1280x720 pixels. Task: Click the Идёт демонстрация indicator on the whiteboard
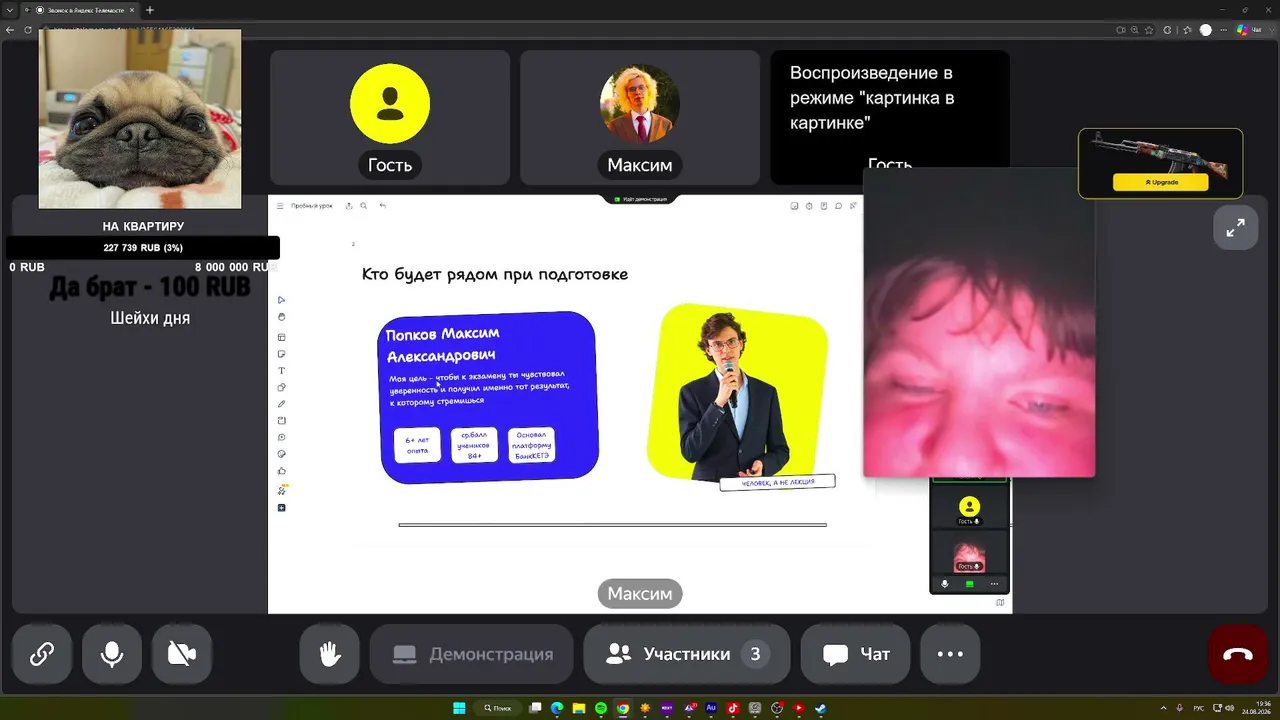tap(640, 199)
